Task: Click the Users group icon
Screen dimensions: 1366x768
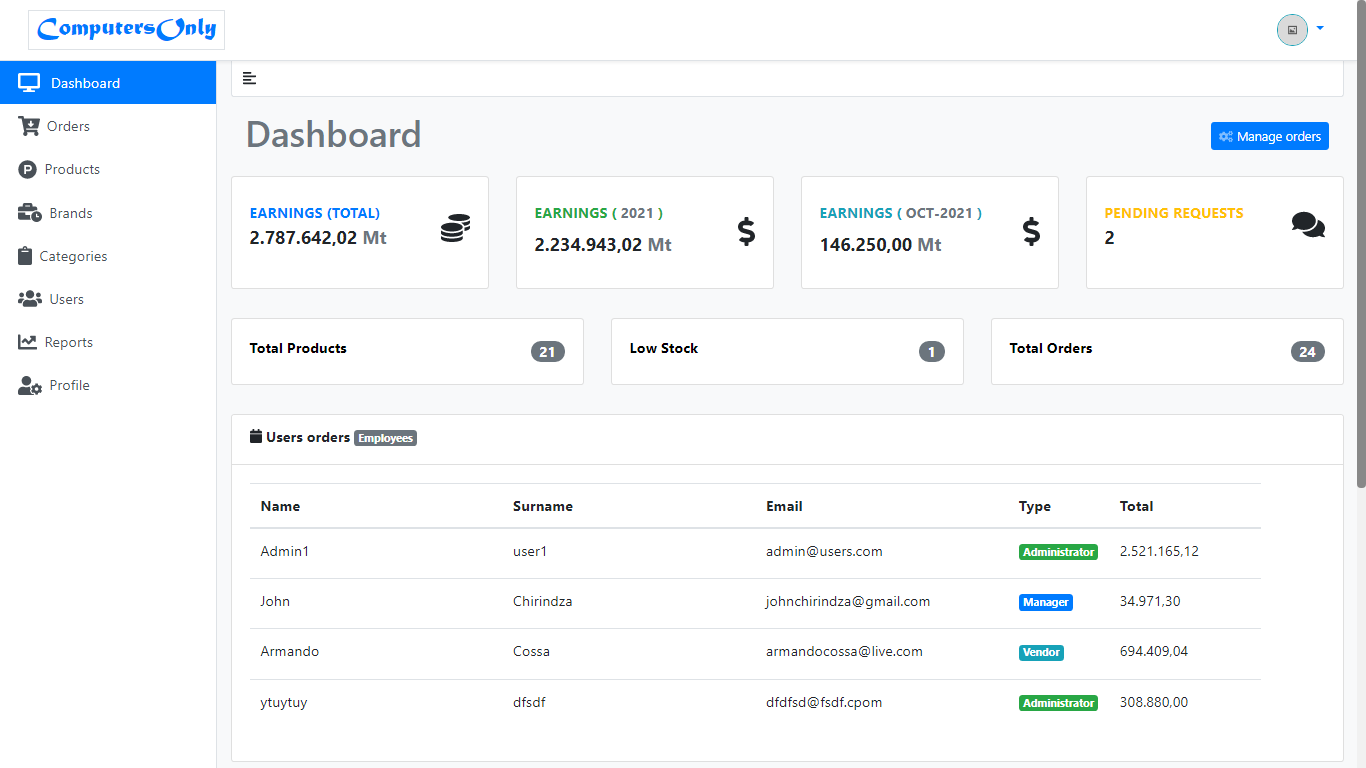Action: [30, 299]
